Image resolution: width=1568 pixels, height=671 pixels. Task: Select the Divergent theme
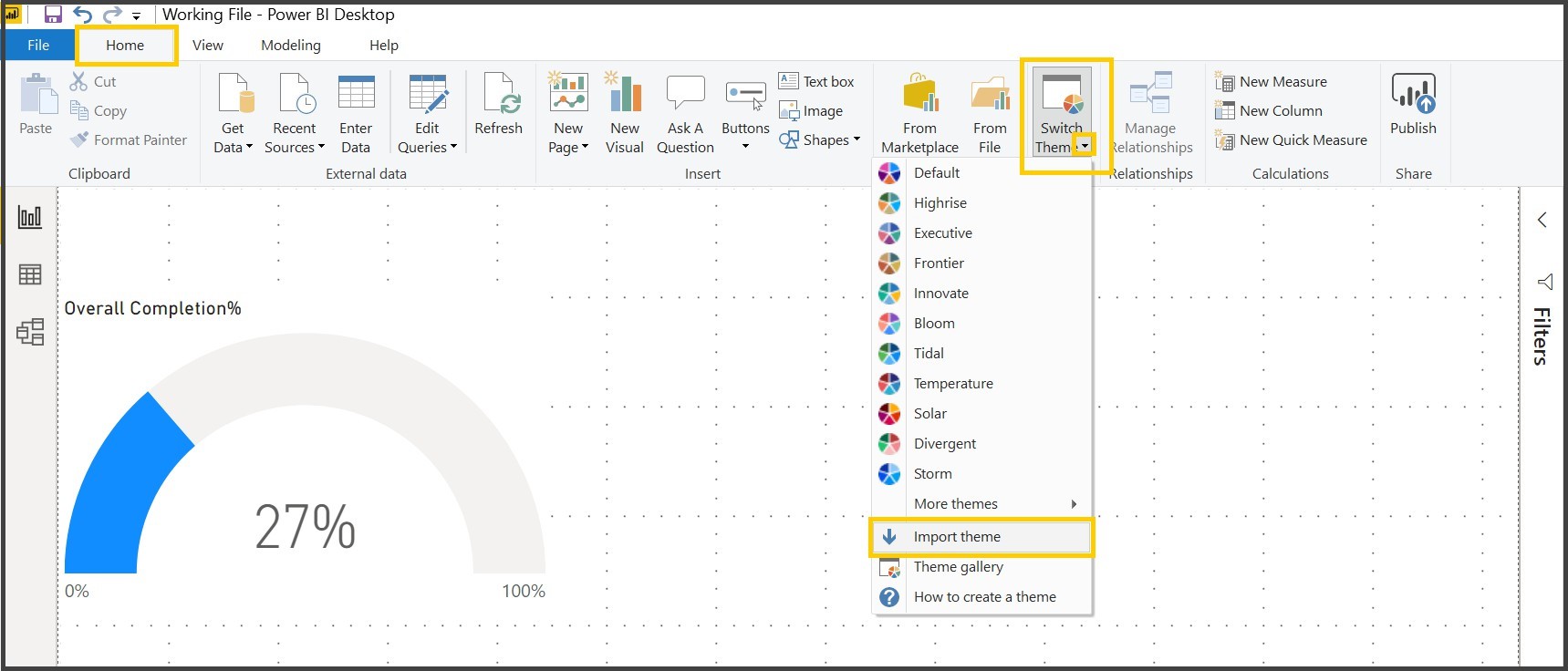[982, 443]
